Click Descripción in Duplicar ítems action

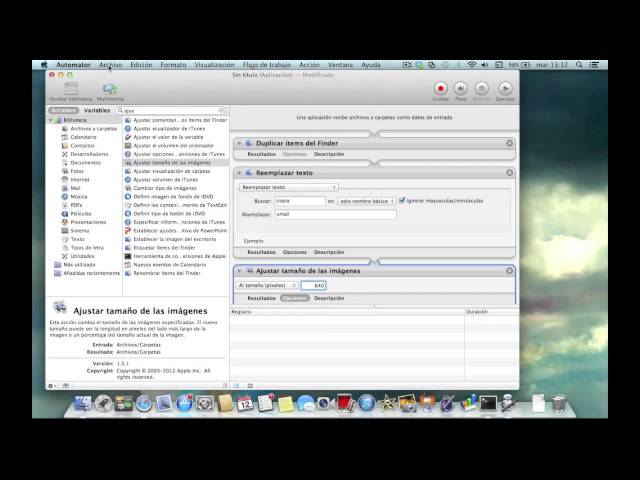[x=329, y=154]
